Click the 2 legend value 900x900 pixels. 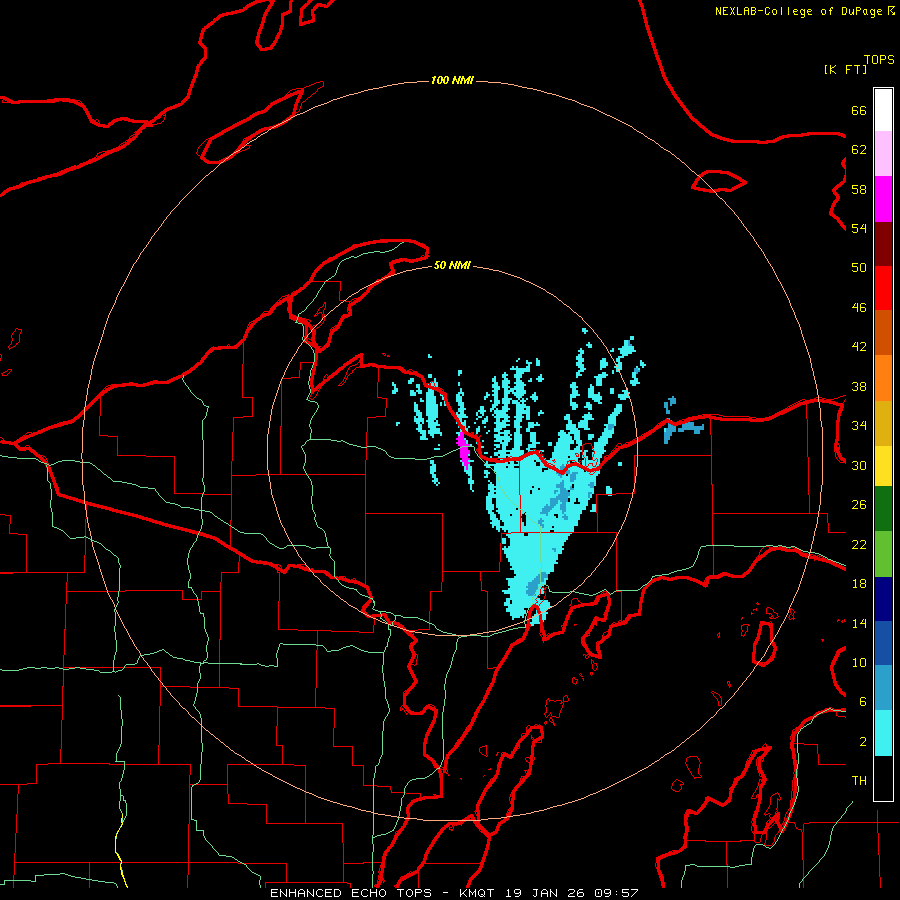pos(863,742)
